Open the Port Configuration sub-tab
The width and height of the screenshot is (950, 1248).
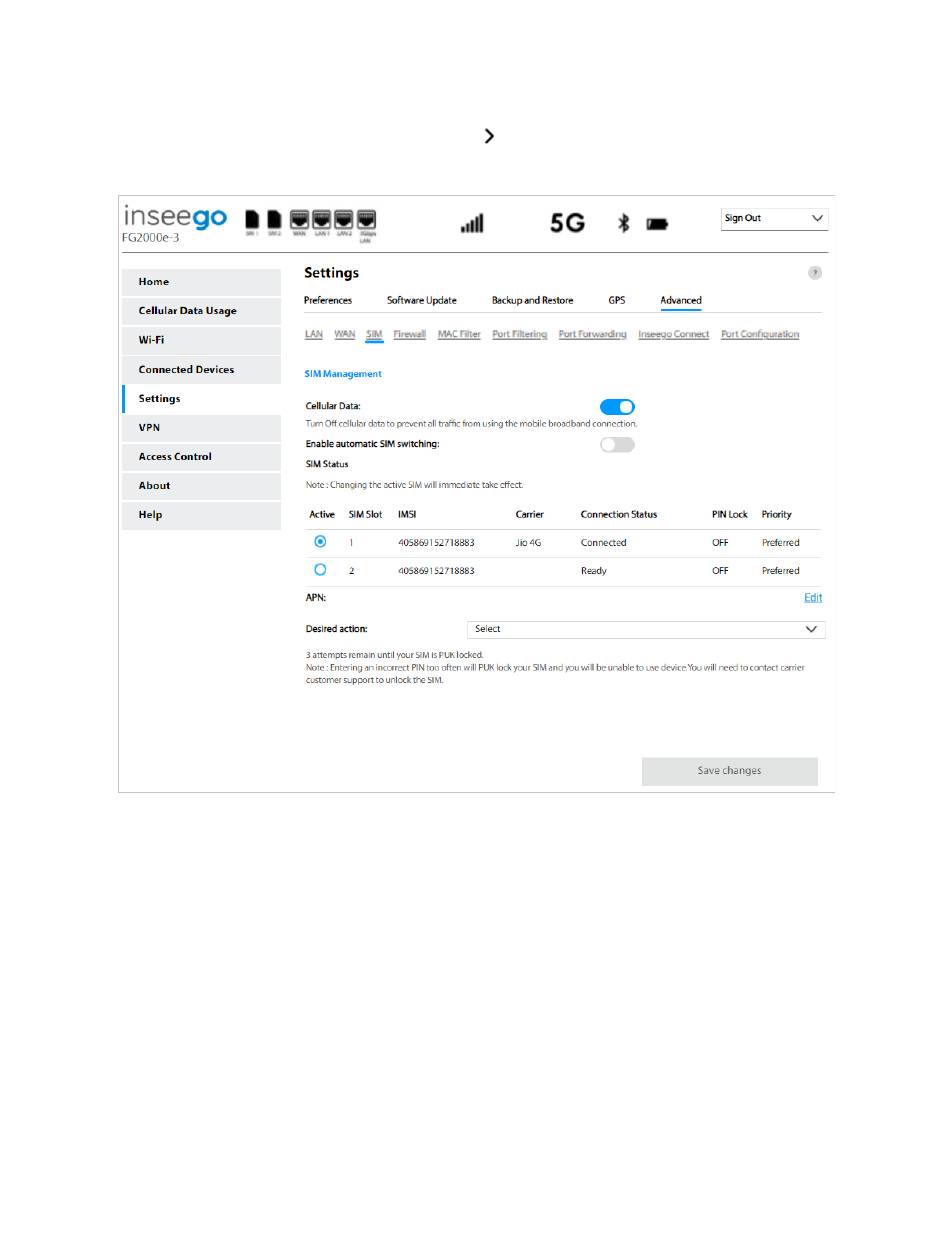pyautogui.click(x=760, y=334)
